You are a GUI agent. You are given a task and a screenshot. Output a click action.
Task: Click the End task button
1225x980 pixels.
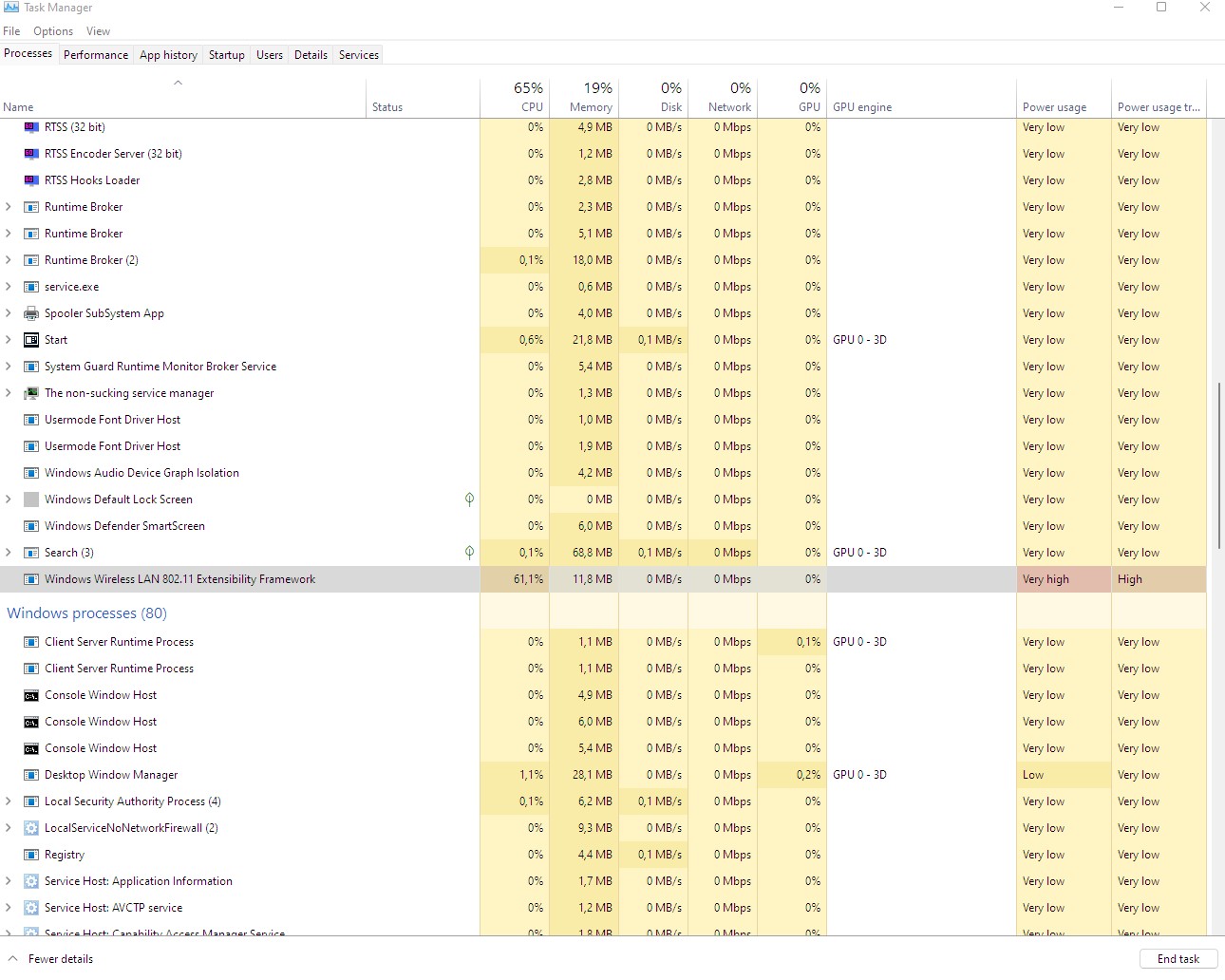click(1178, 959)
